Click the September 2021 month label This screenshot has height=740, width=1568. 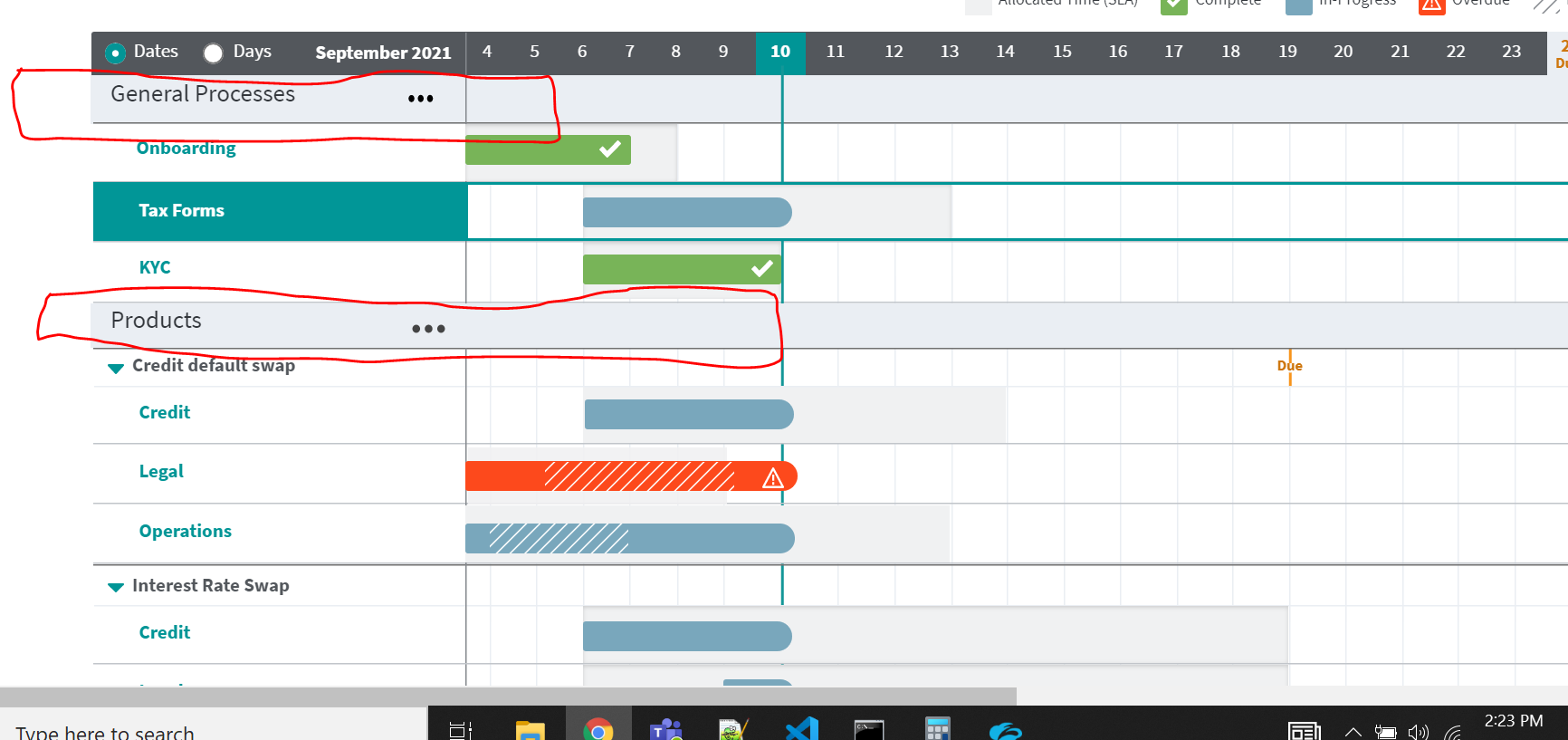point(383,53)
